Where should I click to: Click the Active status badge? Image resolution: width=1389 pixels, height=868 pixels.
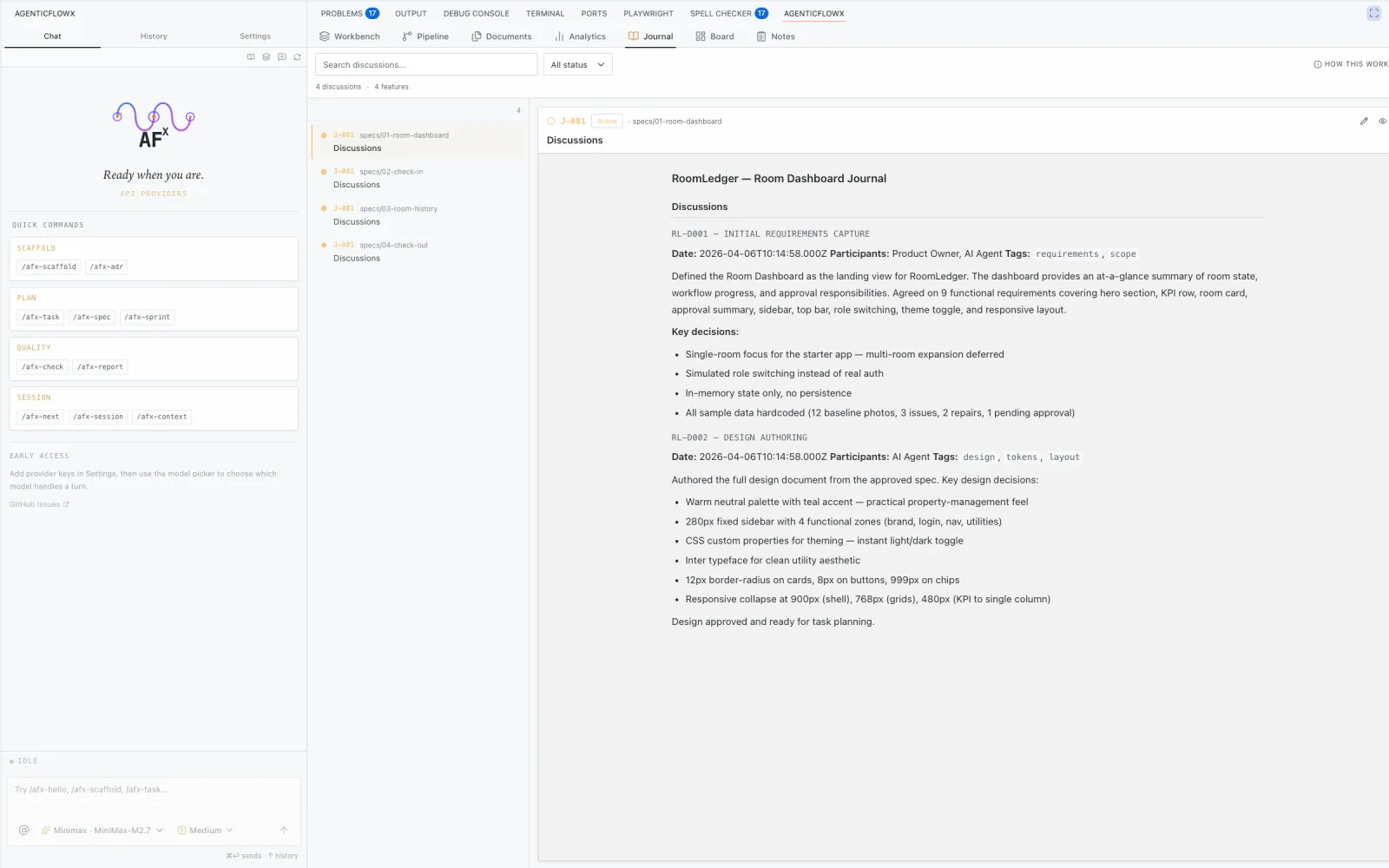[x=607, y=122]
